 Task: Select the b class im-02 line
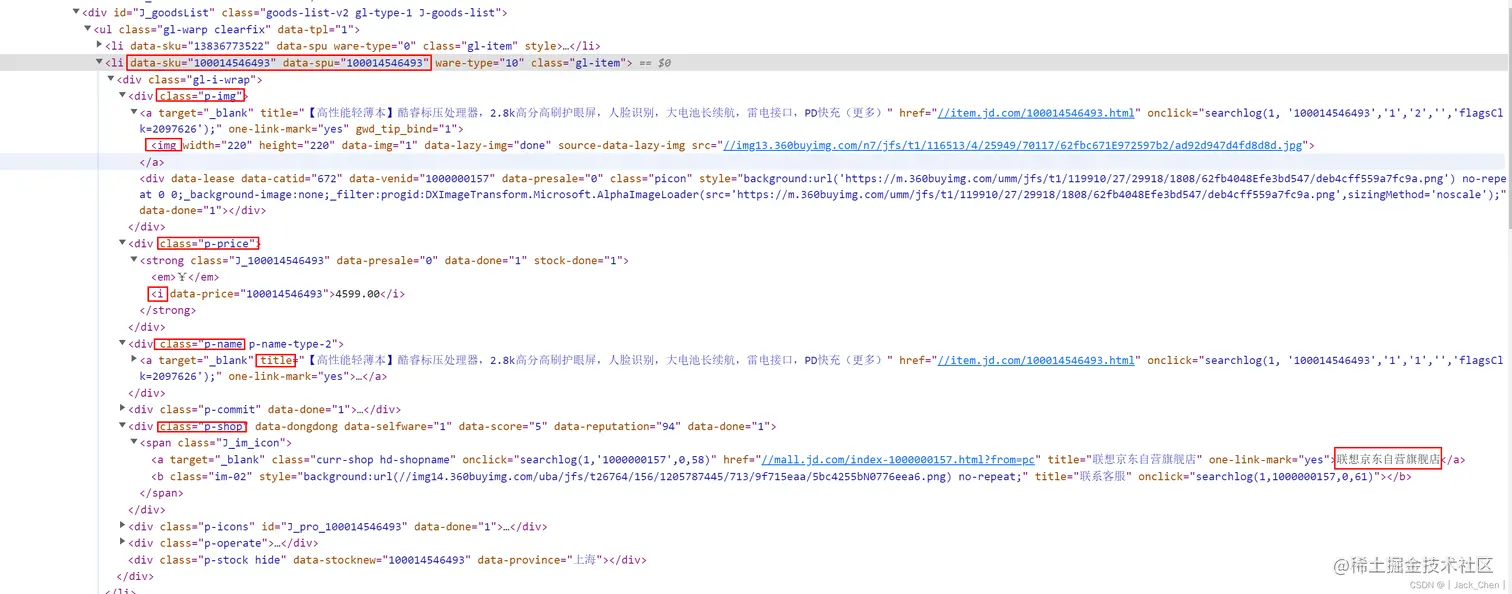pyautogui.click(x=781, y=477)
